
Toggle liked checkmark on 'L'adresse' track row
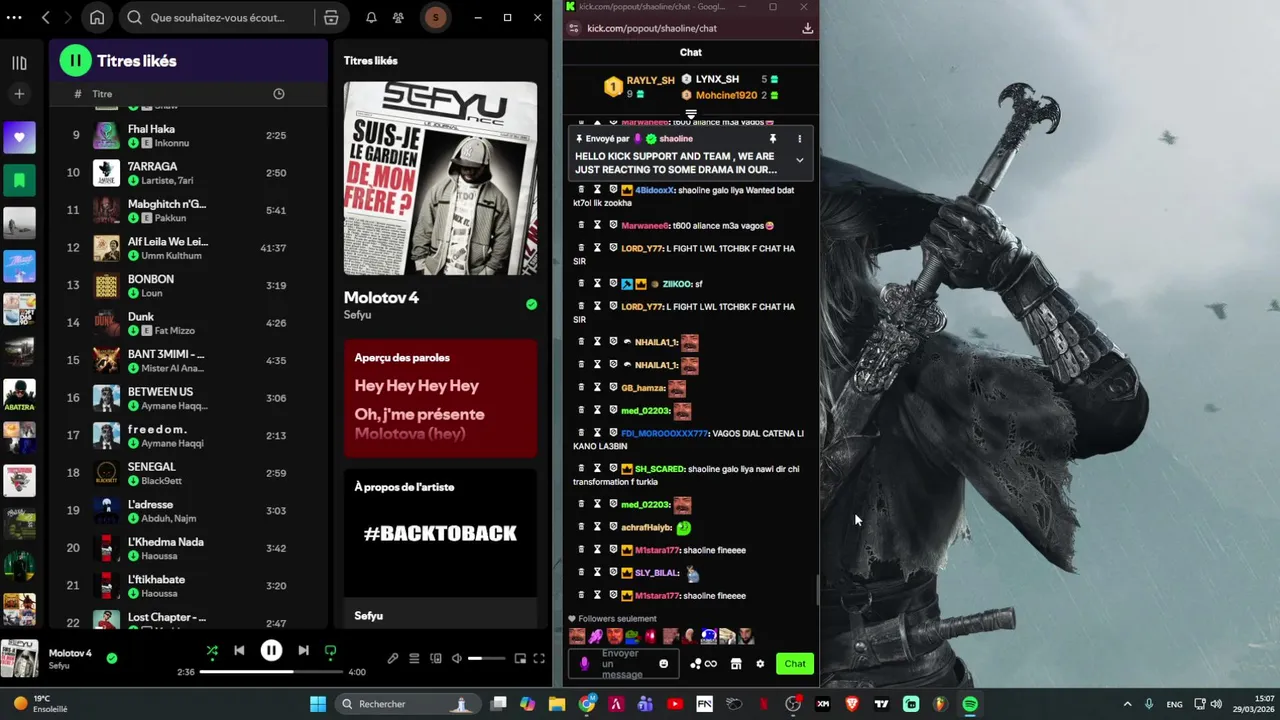point(133,518)
